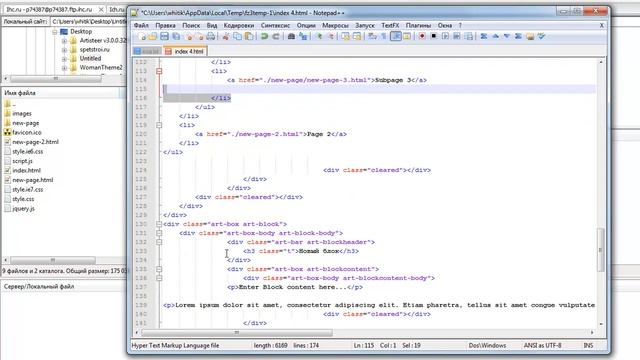Click the Zoom In toolbar icon
This screenshot has width=640, height=360.
(319, 37)
